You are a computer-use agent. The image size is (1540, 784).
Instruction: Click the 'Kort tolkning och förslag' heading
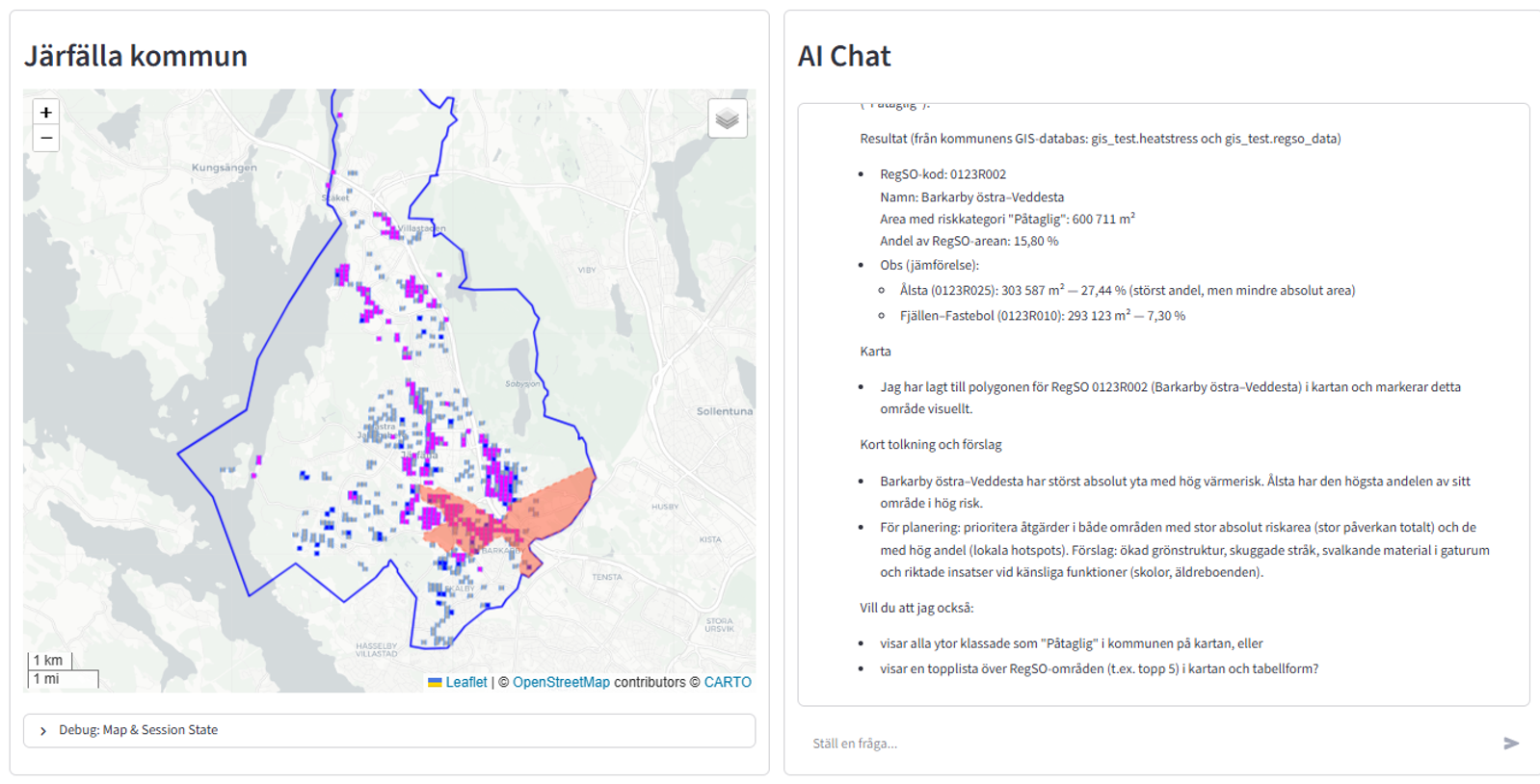click(930, 444)
